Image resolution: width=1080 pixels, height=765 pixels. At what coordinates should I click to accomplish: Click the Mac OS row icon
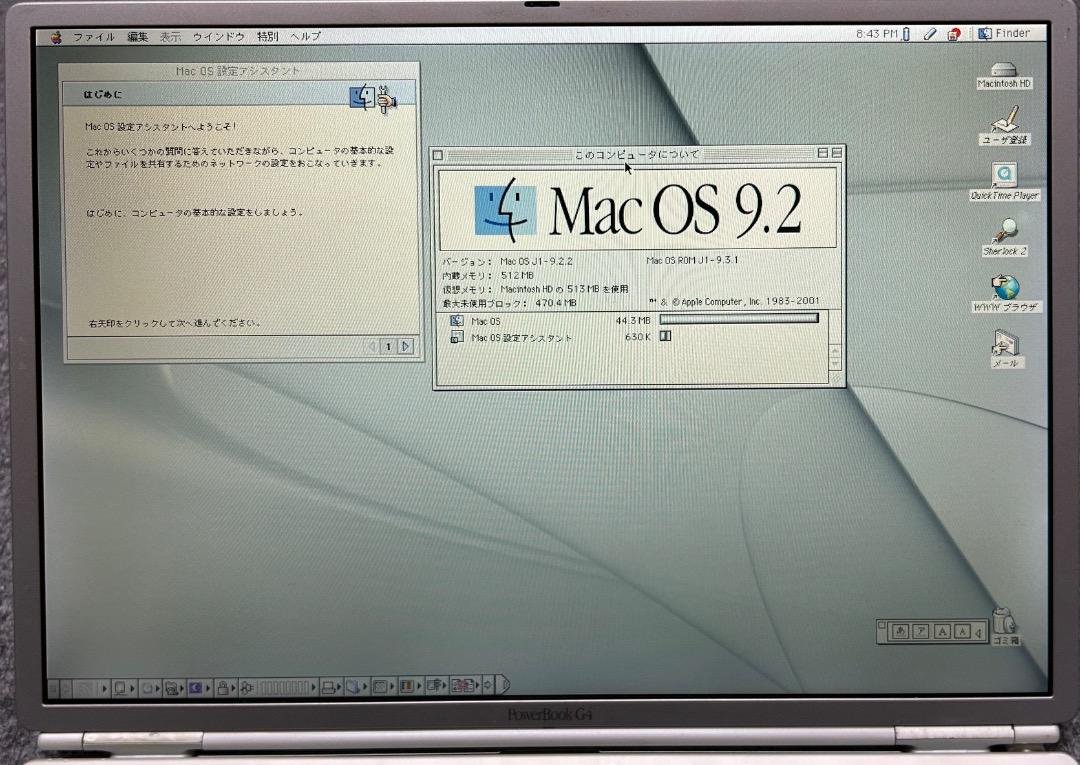pos(456,321)
